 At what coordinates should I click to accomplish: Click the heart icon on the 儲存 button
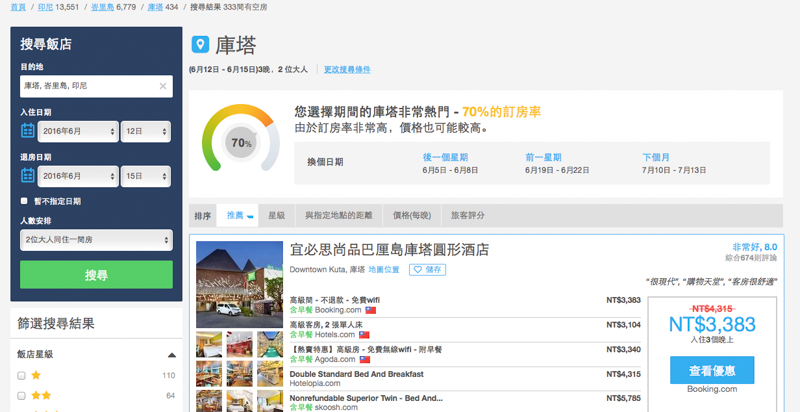pyautogui.click(x=417, y=270)
